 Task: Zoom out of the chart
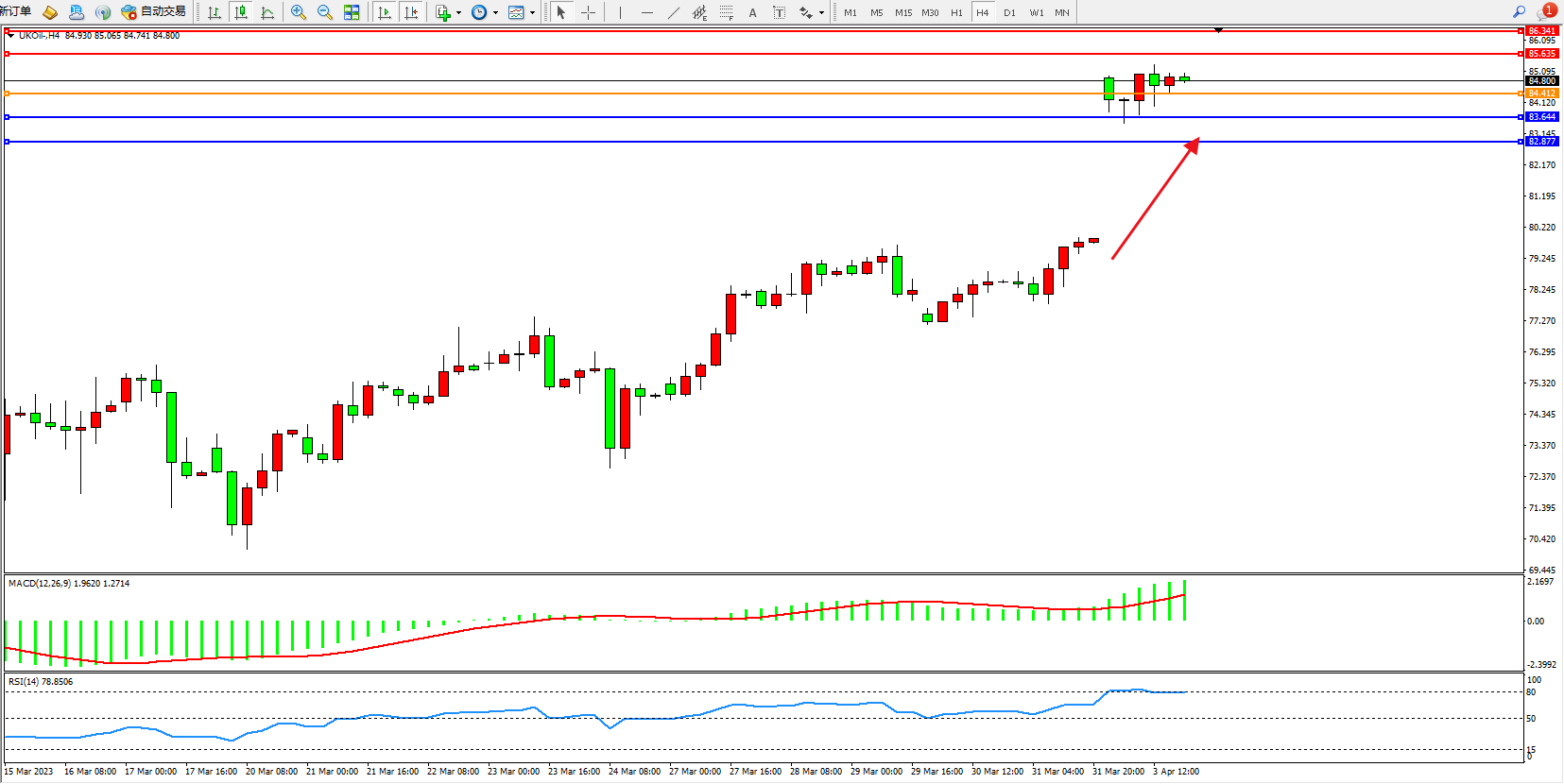point(325,12)
